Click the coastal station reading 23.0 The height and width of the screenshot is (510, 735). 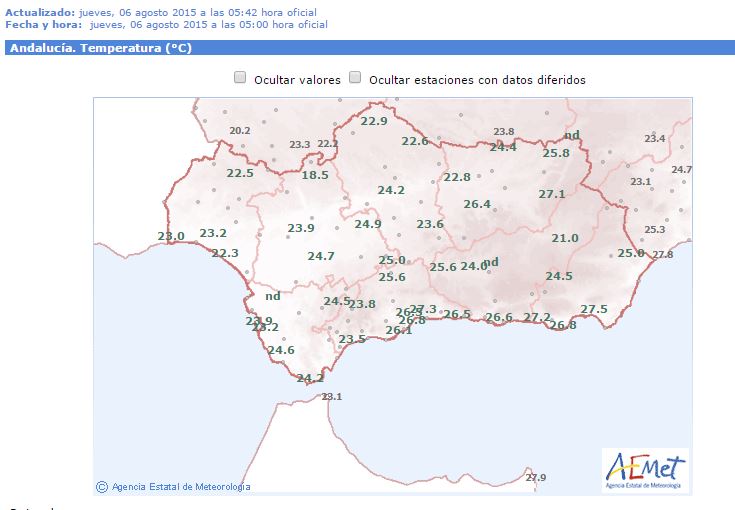pyautogui.click(x=171, y=236)
